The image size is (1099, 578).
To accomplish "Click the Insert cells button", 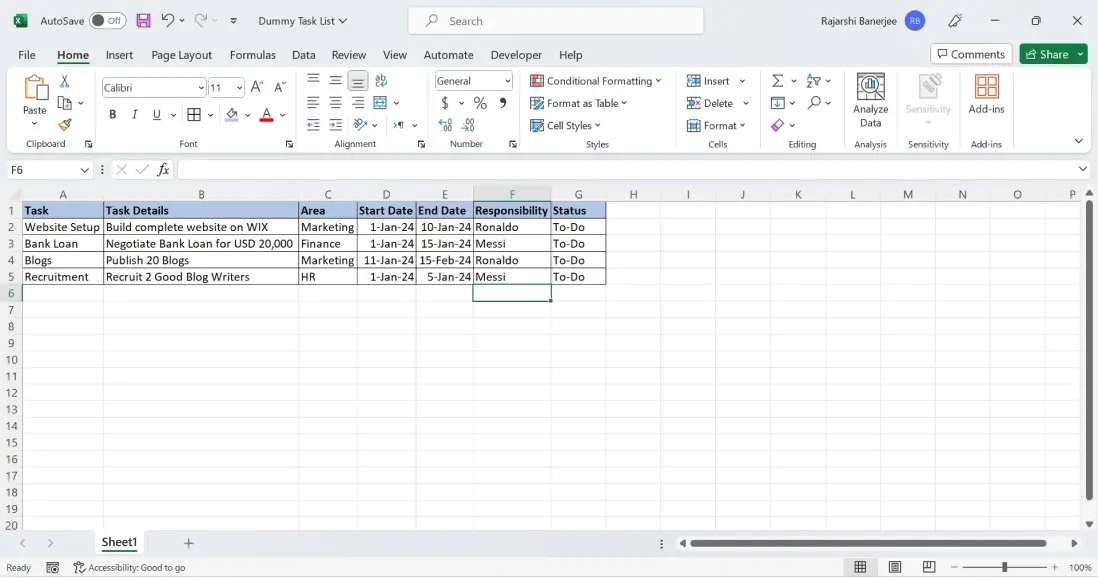I will point(709,81).
